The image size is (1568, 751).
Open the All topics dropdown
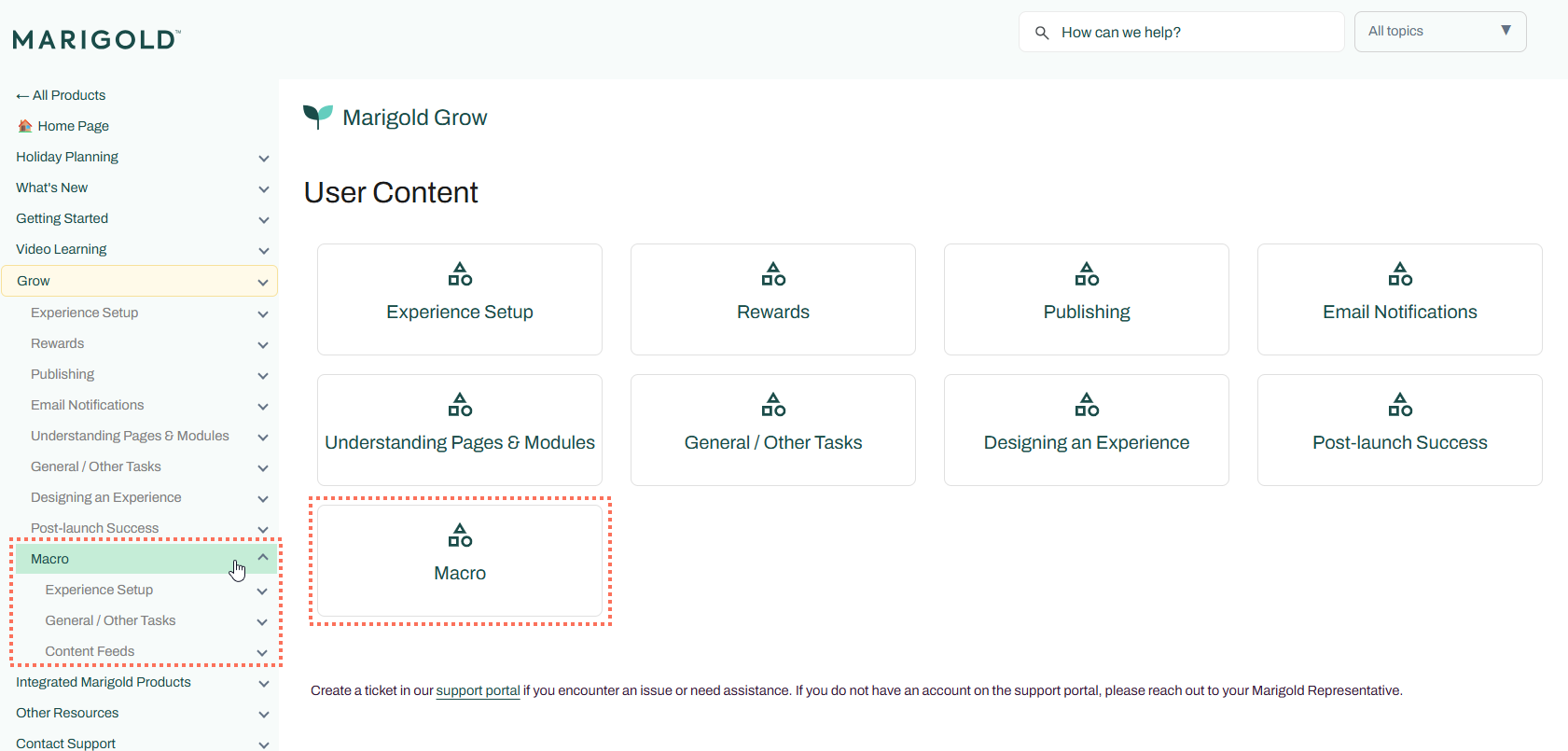point(1439,32)
